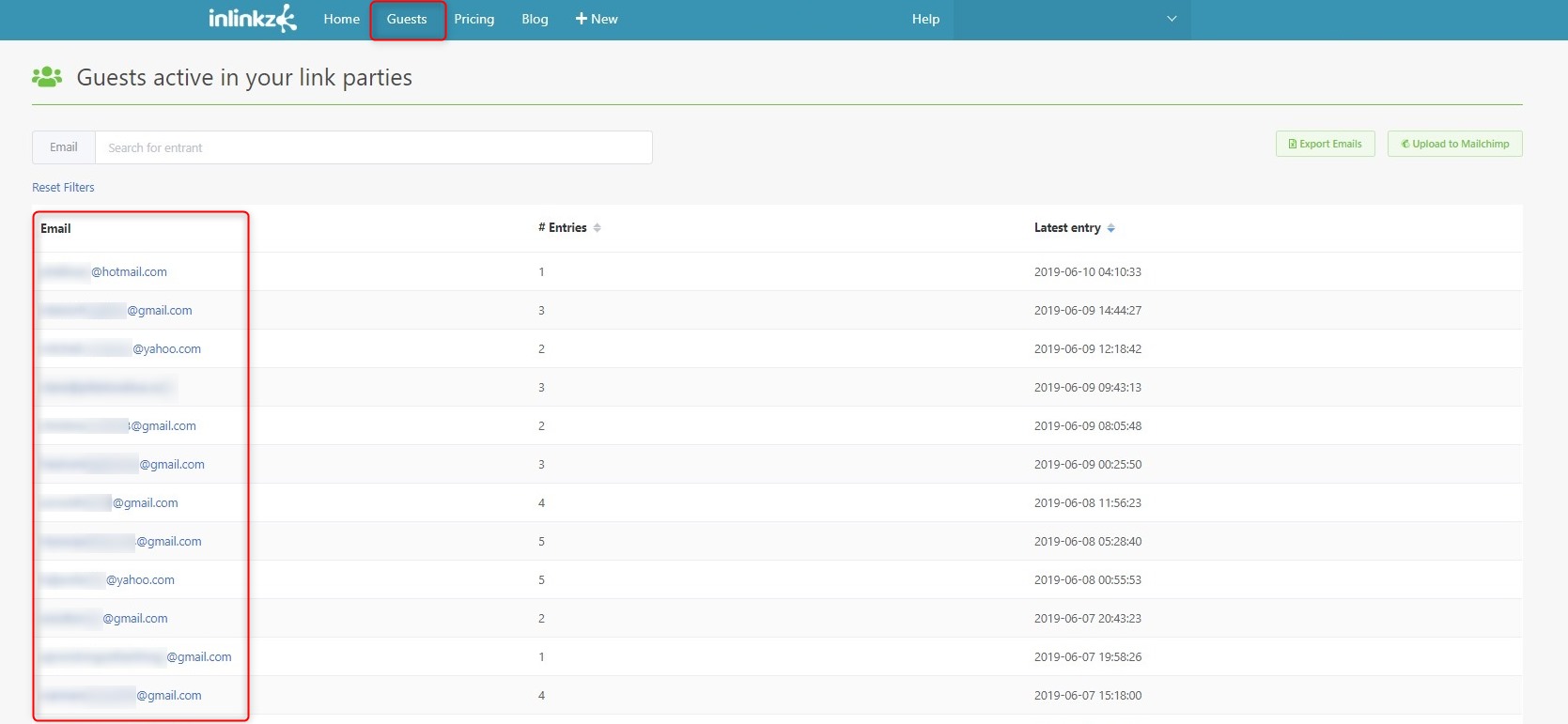1568x724 pixels.
Task: Select the date 2019-06-10 04:10:33
Action: (x=1088, y=272)
